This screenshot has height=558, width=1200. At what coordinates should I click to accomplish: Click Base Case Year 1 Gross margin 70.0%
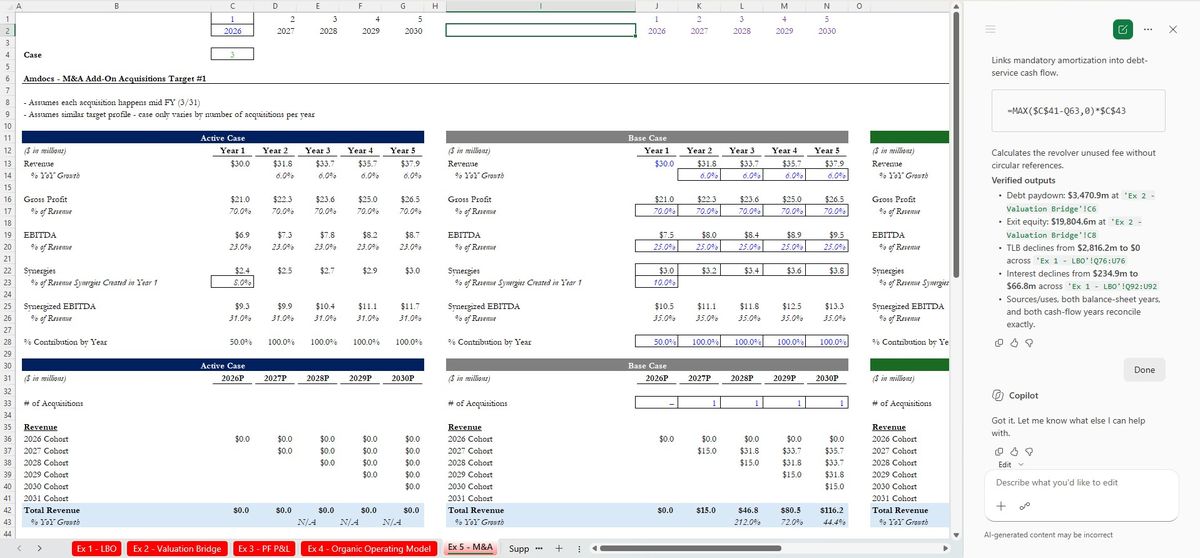657,211
